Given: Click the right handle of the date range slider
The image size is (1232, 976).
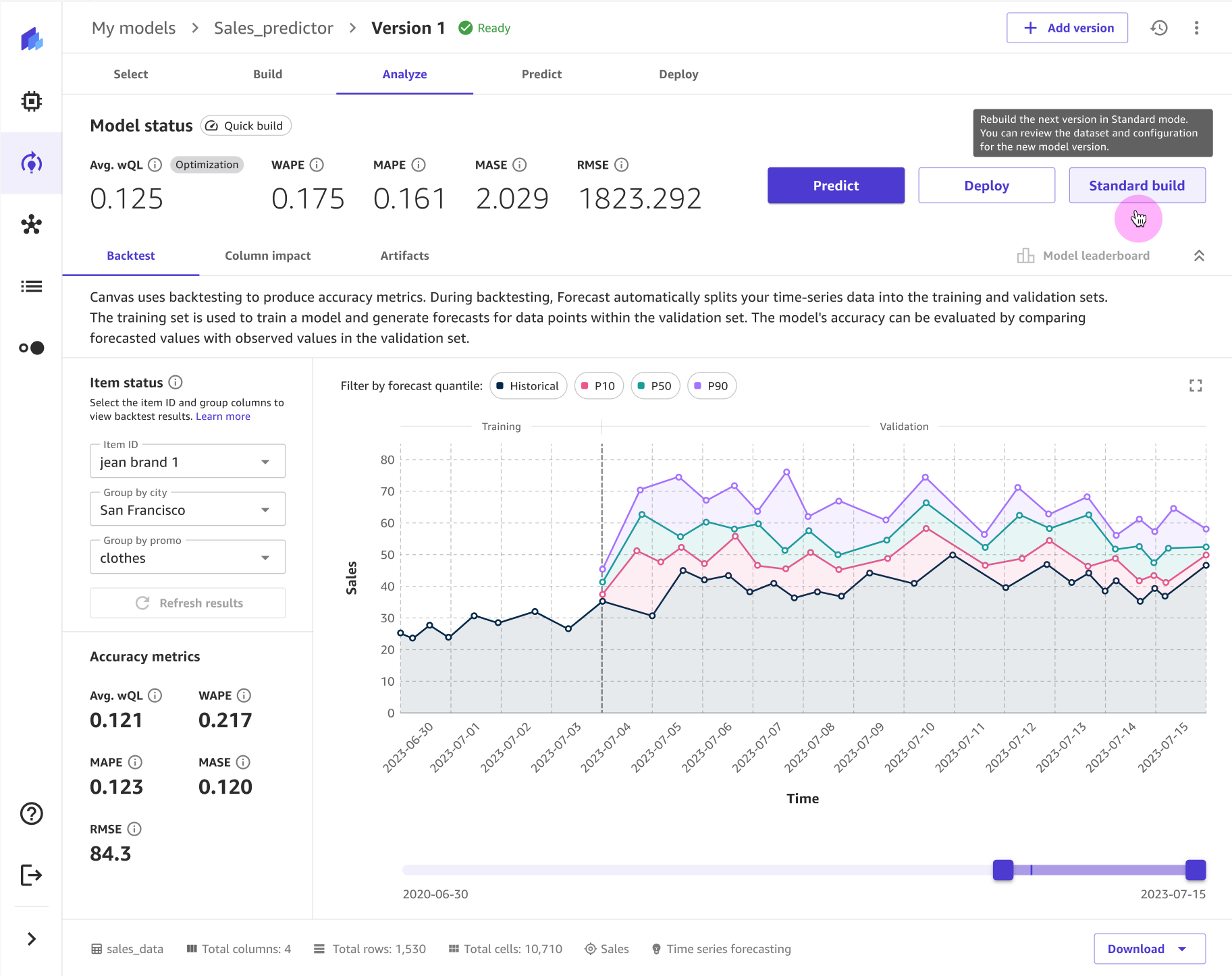Looking at the screenshot, I should (1195, 871).
